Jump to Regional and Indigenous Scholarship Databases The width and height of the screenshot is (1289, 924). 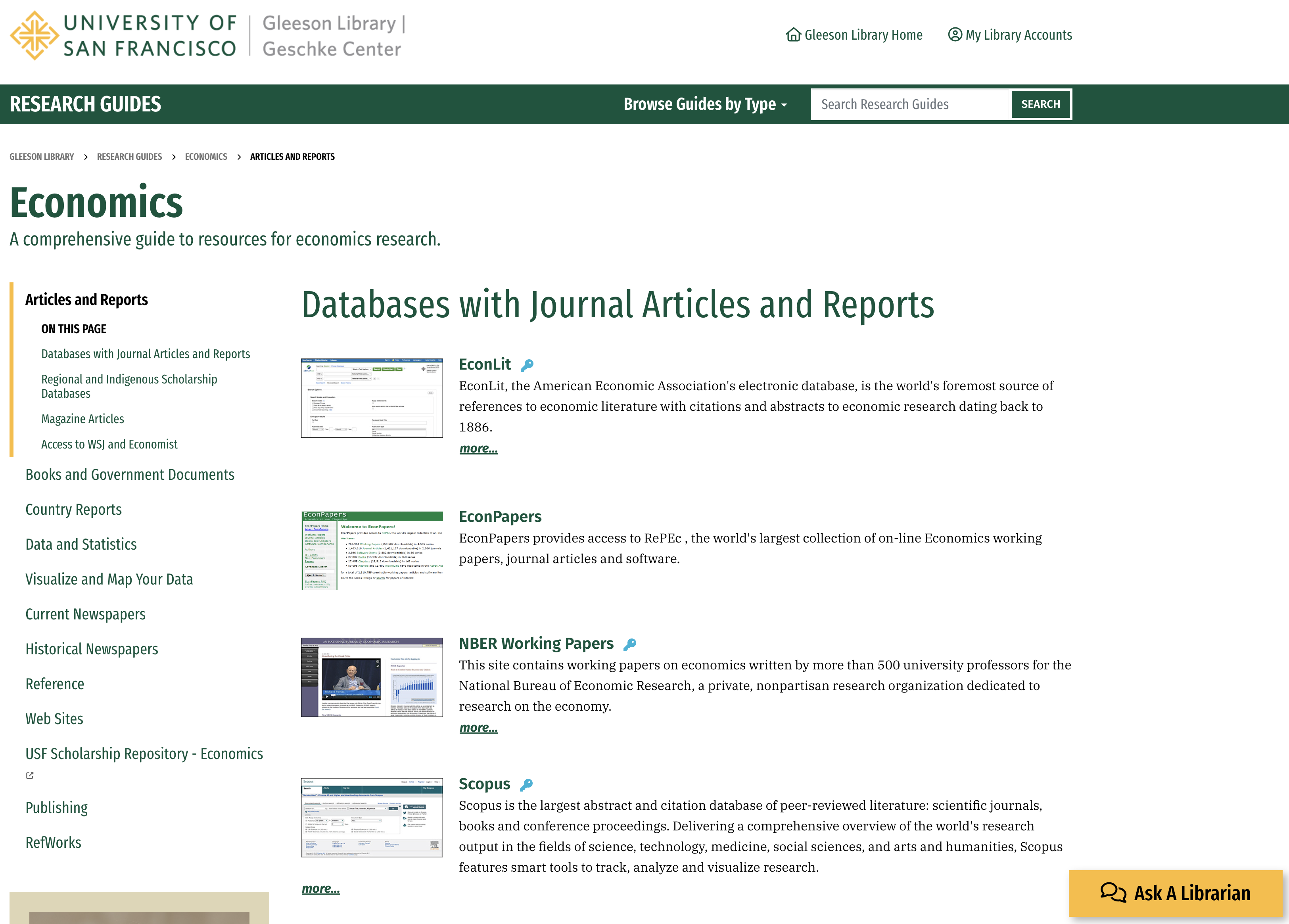(x=129, y=386)
